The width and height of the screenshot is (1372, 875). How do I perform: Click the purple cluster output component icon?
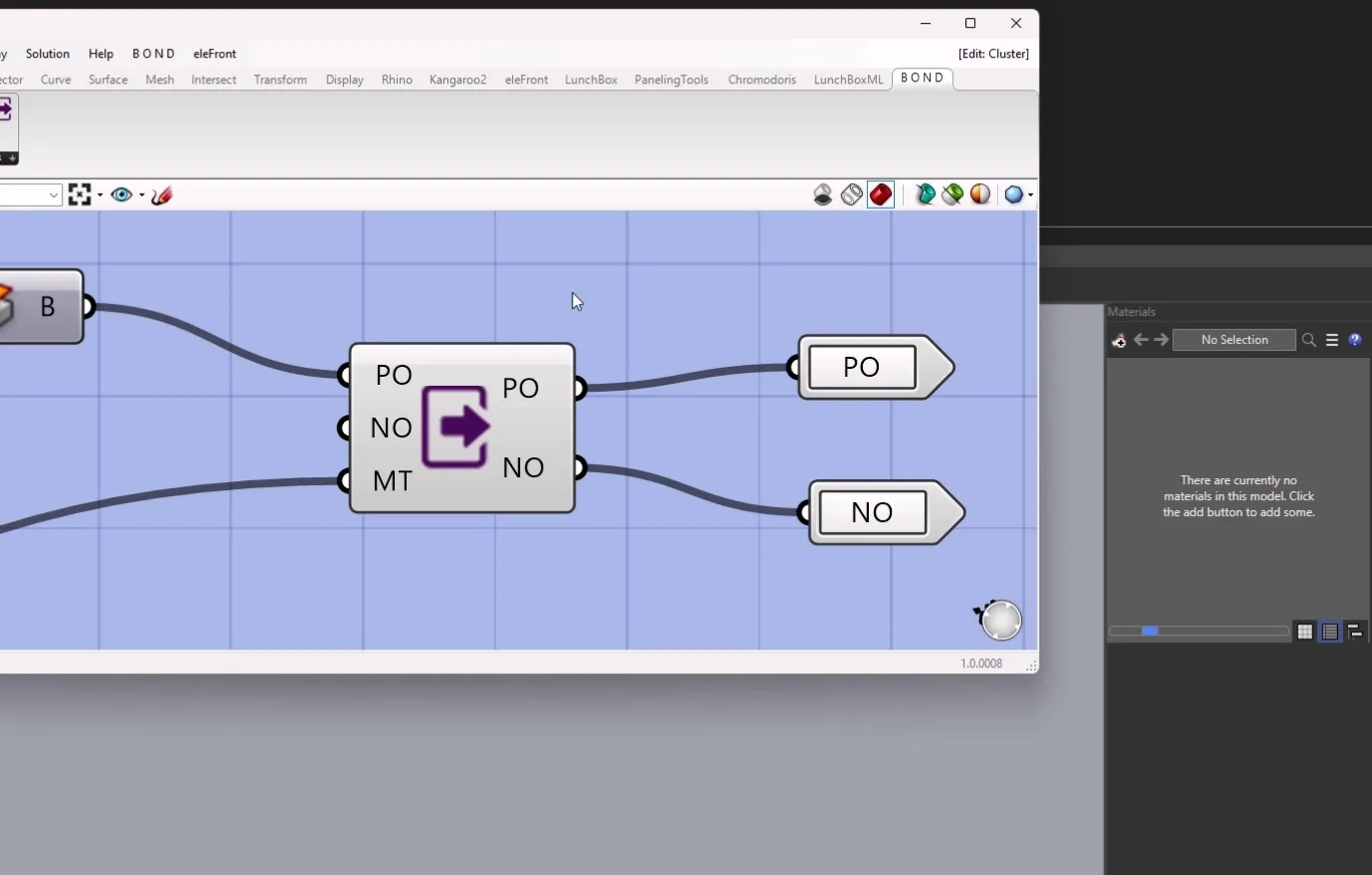456,428
